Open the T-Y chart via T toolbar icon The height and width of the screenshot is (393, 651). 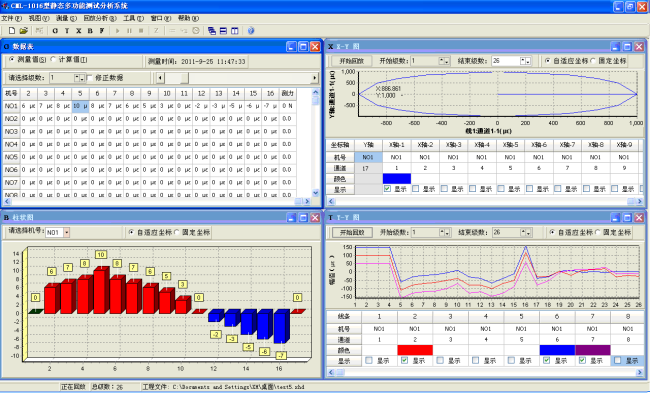(x=66, y=30)
